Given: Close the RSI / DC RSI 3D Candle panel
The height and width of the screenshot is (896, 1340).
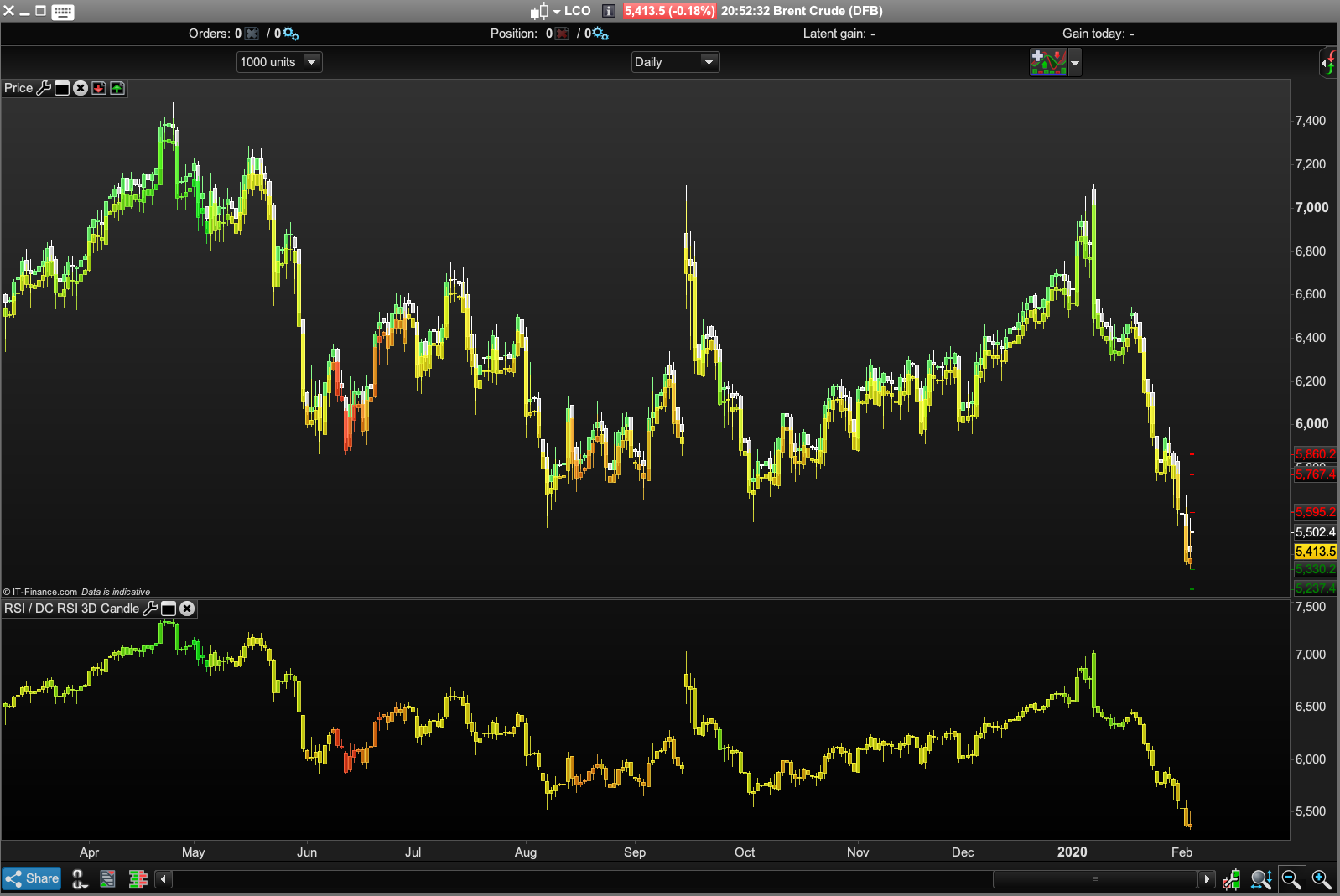Looking at the screenshot, I should (x=187, y=609).
